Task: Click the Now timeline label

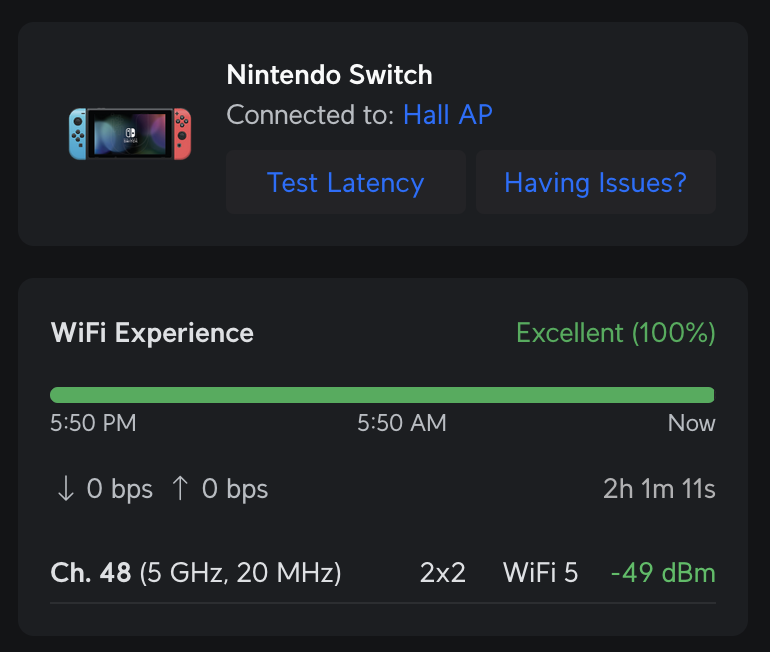Action: (x=691, y=423)
